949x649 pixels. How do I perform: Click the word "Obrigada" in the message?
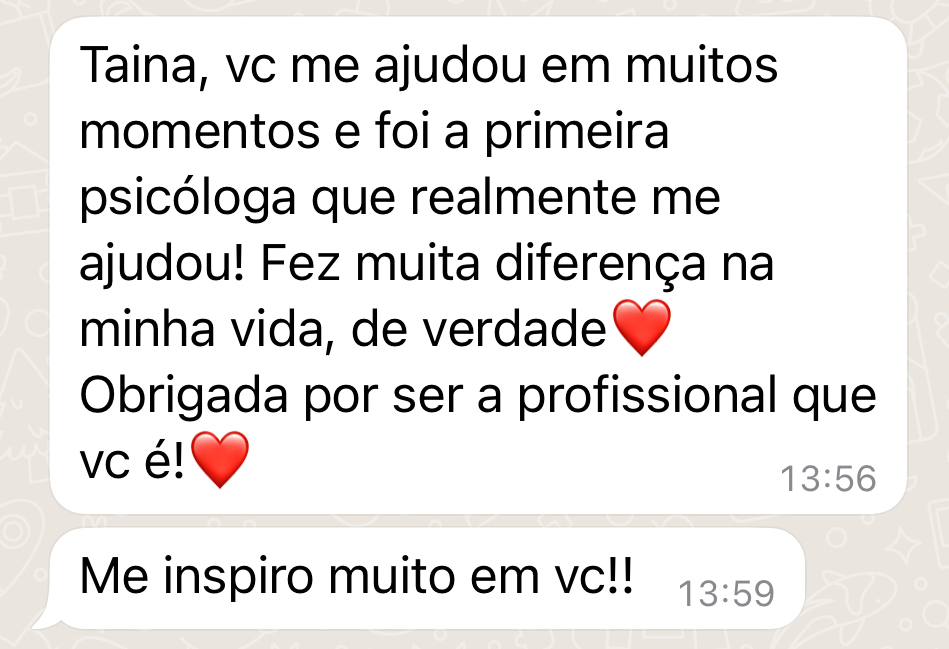click(x=183, y=395)
